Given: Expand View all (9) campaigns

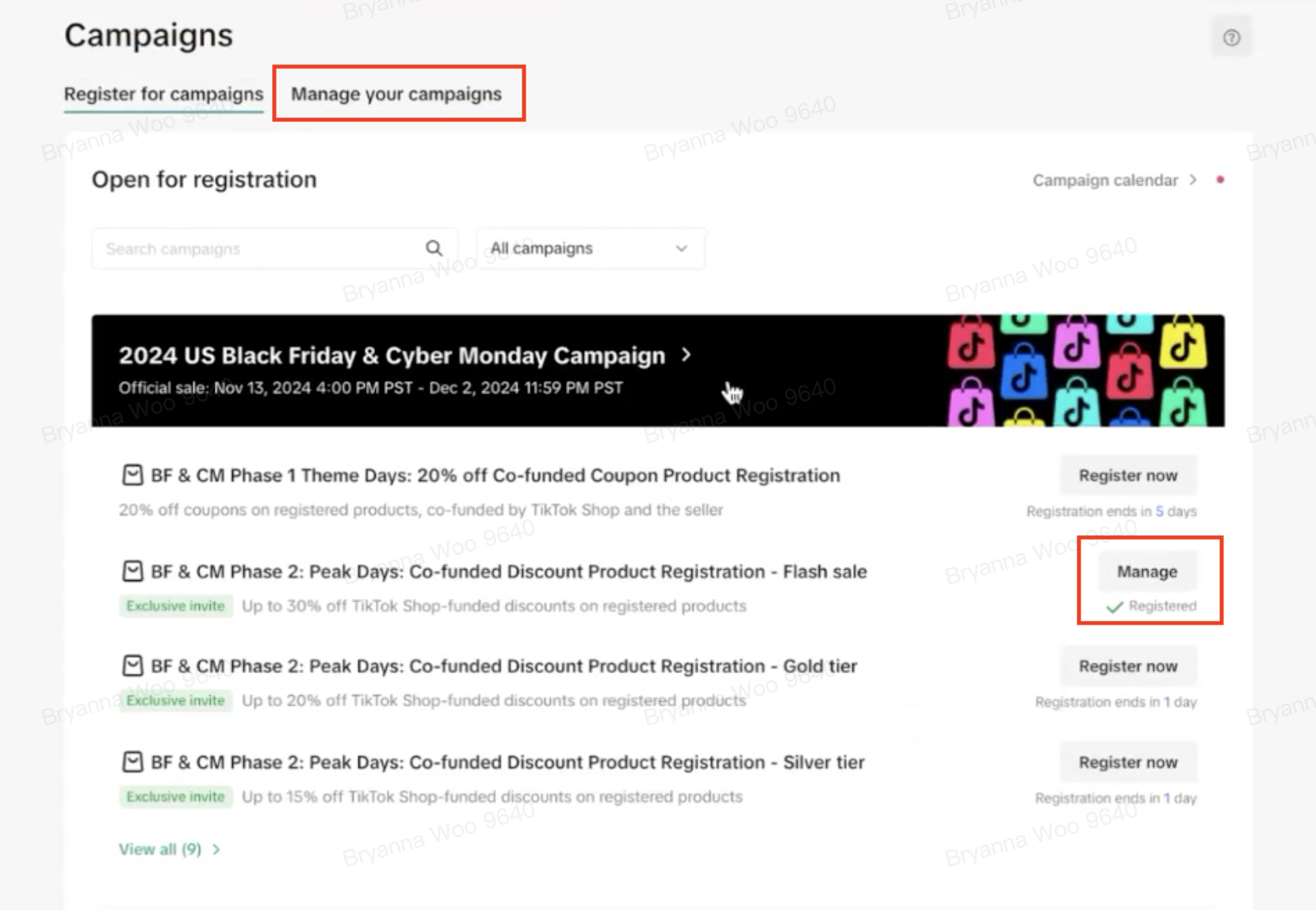Looking at the screenshot, I should pos(169,849).
